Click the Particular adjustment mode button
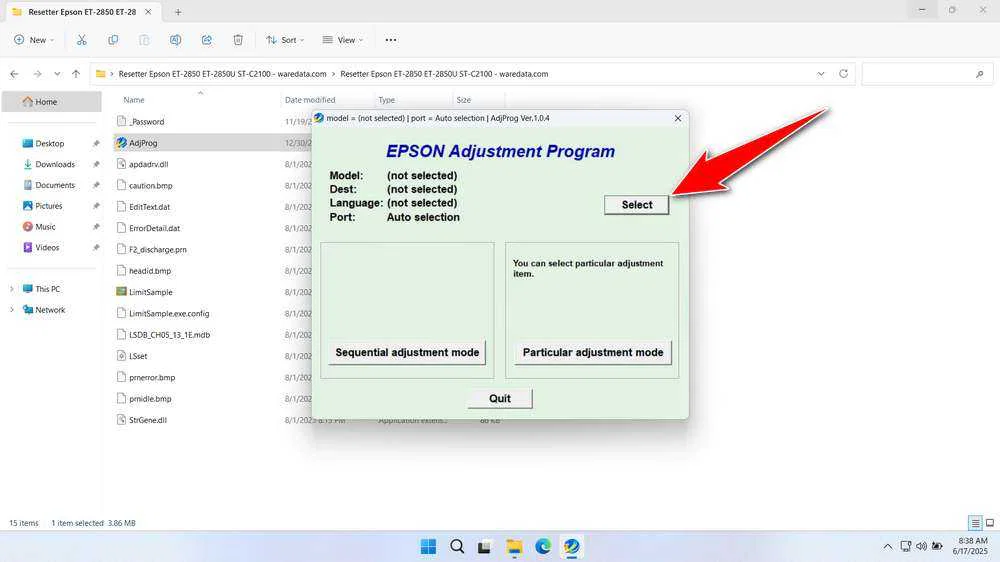 (592, 352)
